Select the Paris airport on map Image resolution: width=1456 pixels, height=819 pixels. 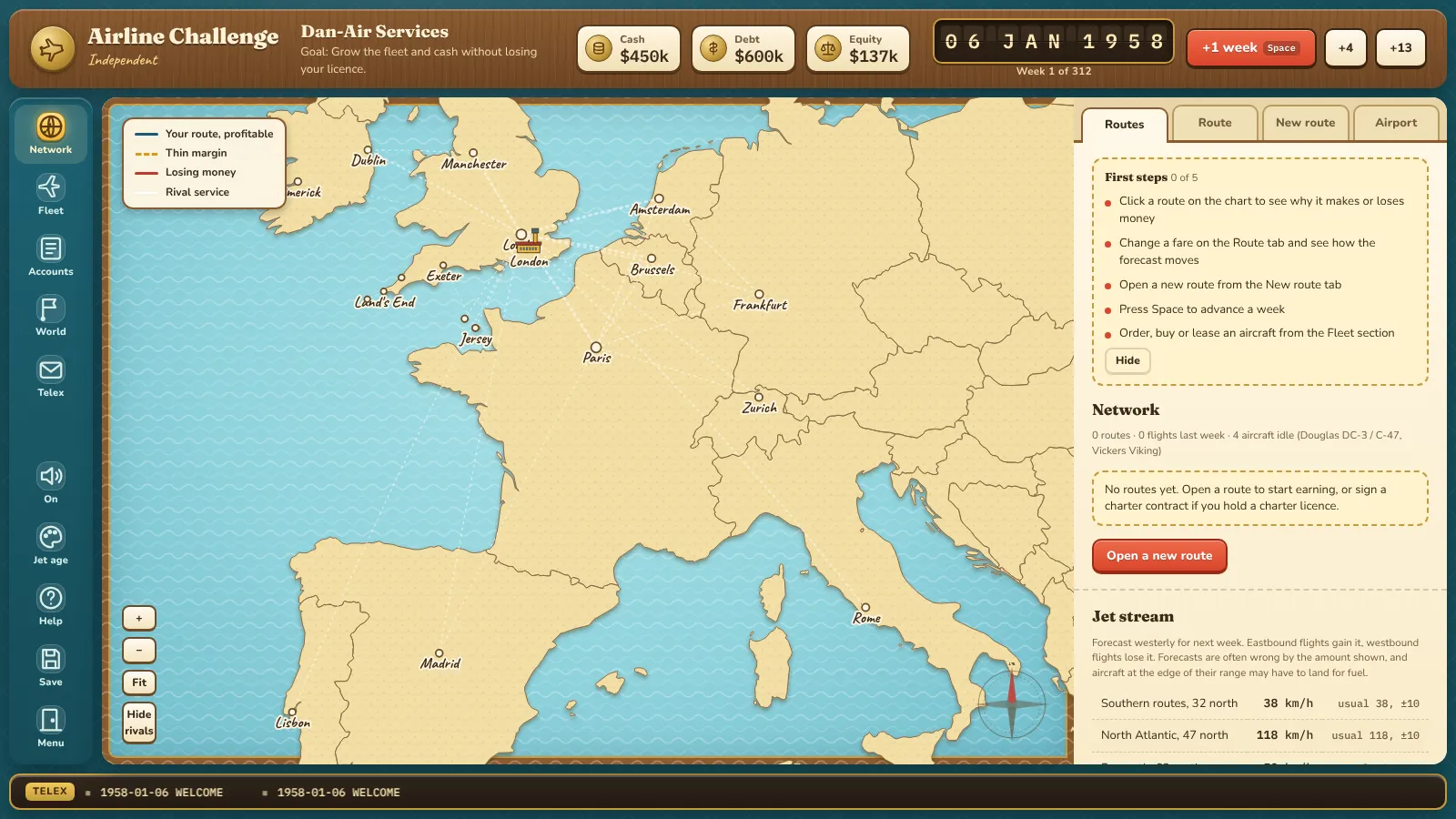(596, 347)
